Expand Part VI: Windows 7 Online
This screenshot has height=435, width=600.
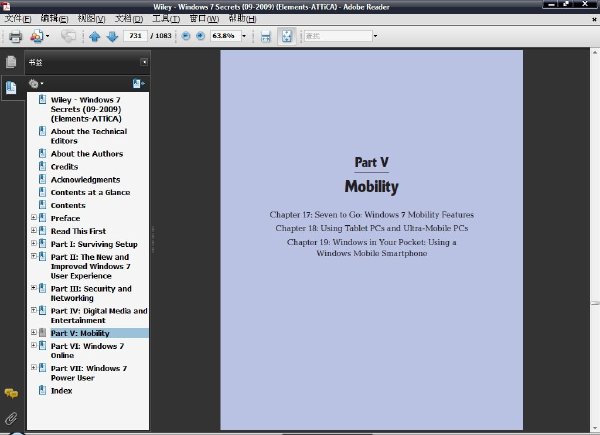34,345
